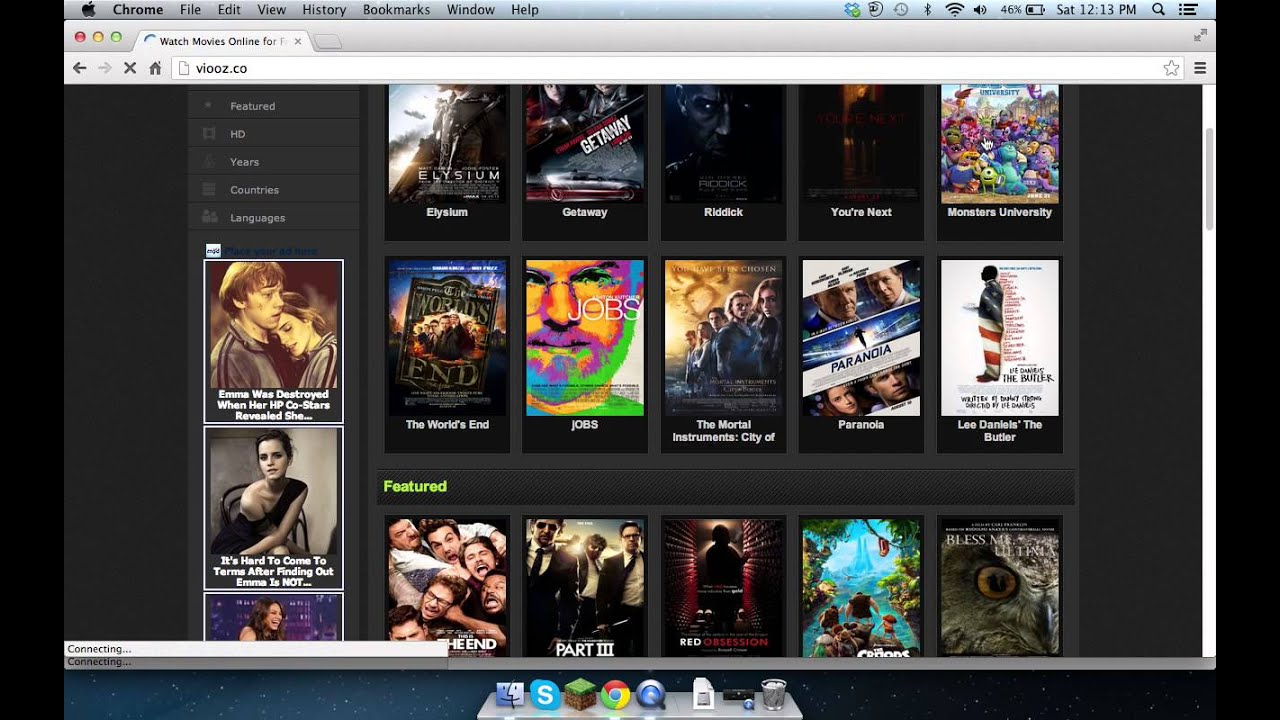Screen dimensions: 1280x720
Task: Open Skype from the Dock
Action: pos(545,694)
